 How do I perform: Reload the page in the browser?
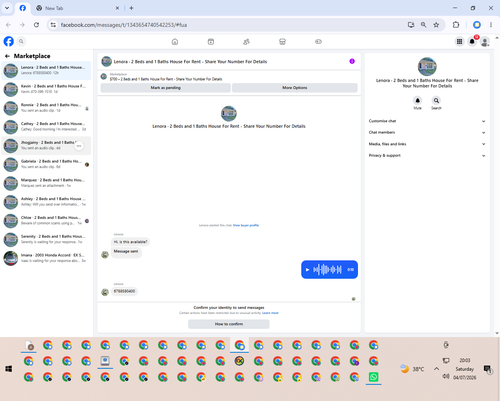click(x=36, y=25)
